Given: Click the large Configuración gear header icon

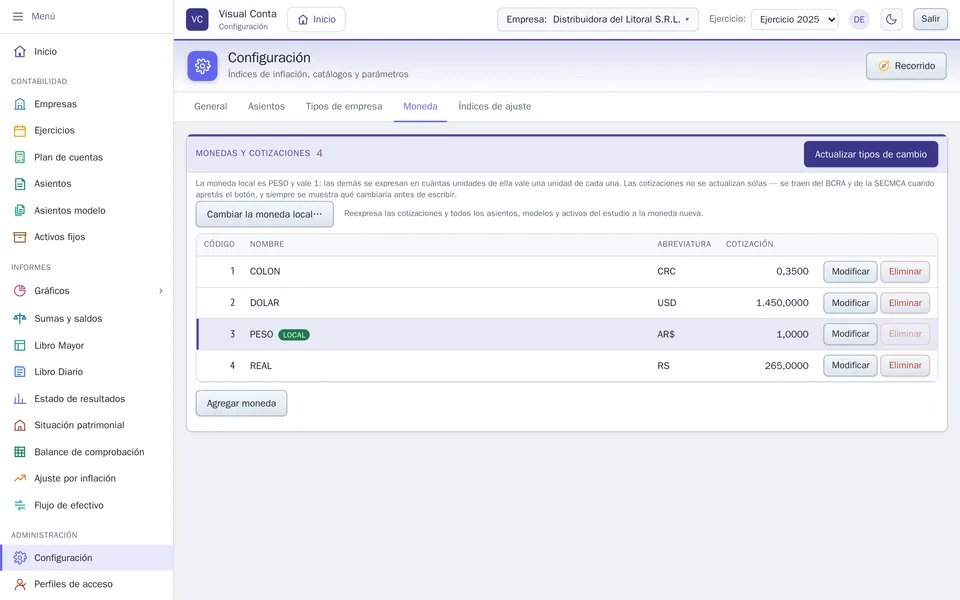Looking at the screenshot, I should pos(203,66).
